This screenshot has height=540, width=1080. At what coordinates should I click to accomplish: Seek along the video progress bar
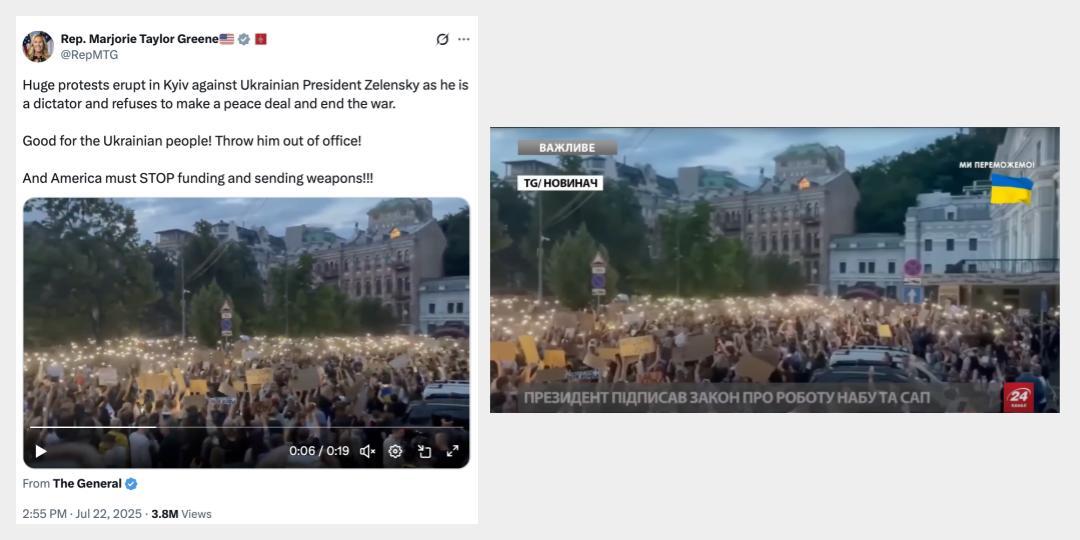[247, 428]
